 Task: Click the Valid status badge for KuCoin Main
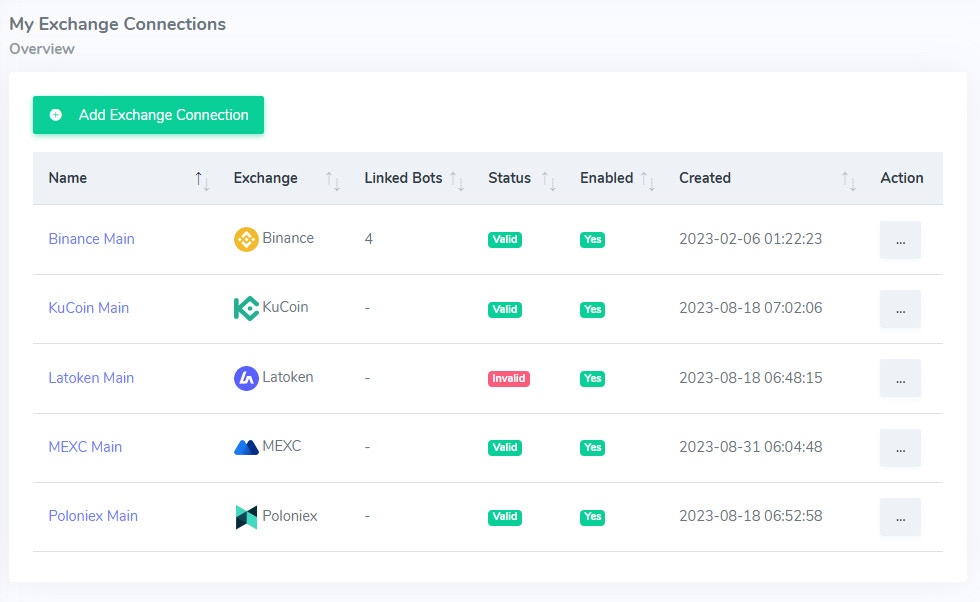click(505, 309)
